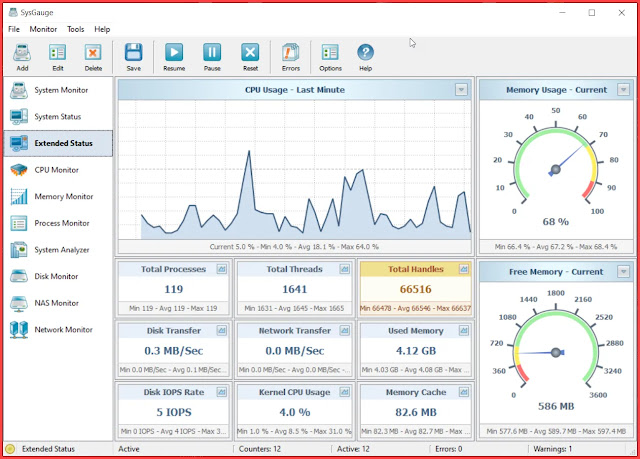This screenshot has height=459, width=640.
Task: Click the chart icon on Network Transfer
Action: [x=344, y=330]
